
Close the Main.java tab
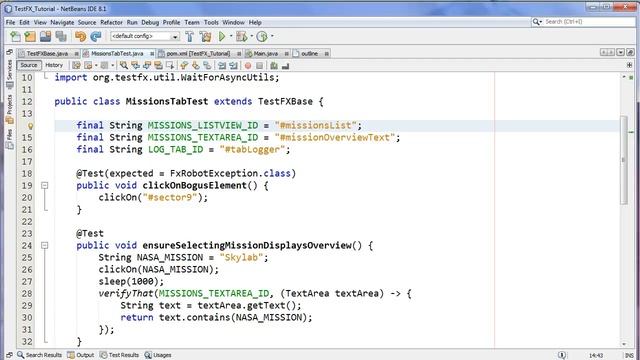[287, 54]
